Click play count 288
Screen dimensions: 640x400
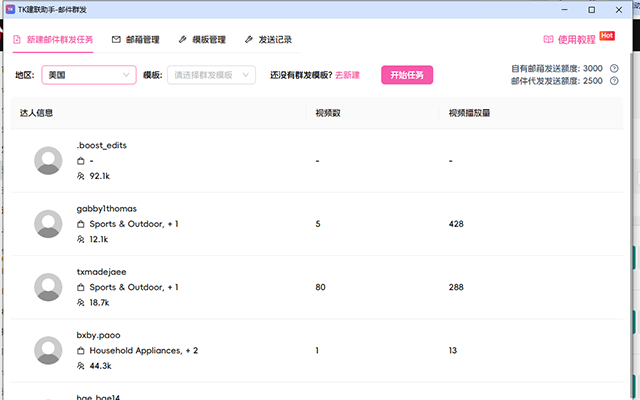click(x=456, y=287)
